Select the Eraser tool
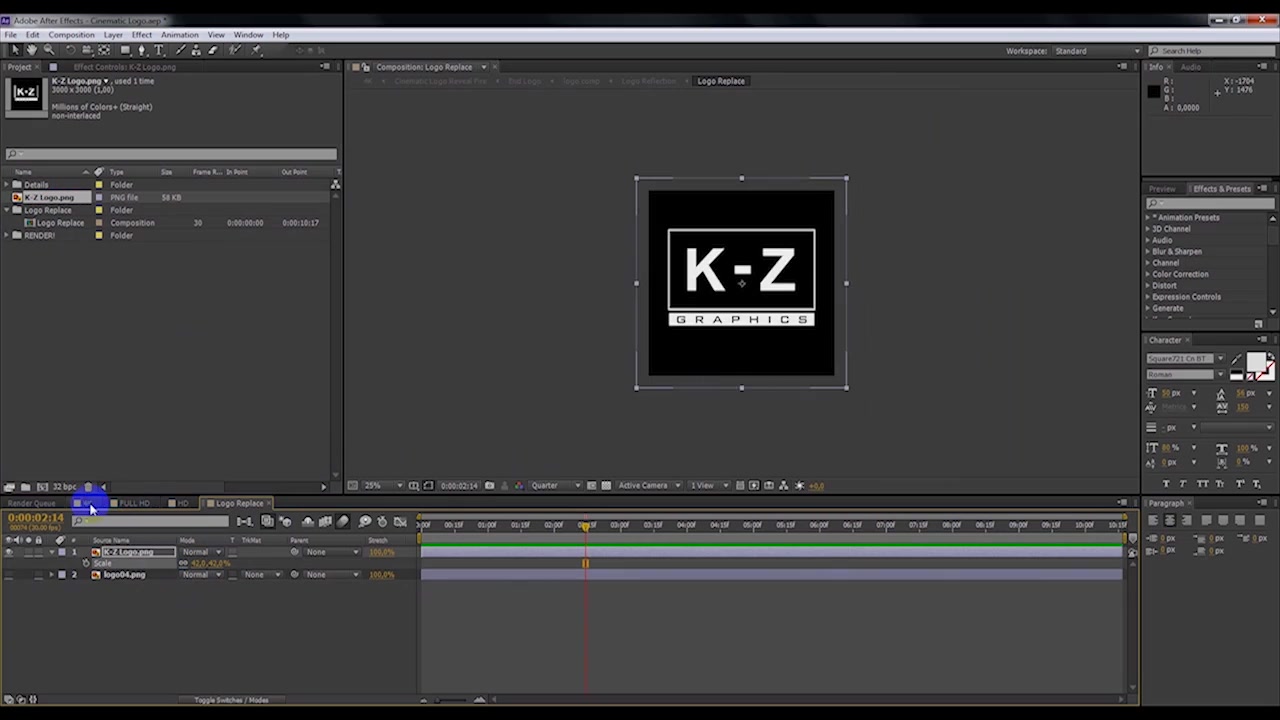The height and width of the screenshot is (720, 1280). (x=212, y=50)
